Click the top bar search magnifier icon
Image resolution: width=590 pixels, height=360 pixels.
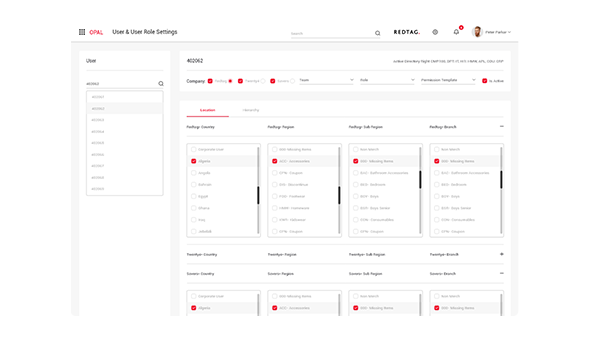point(377,33)
